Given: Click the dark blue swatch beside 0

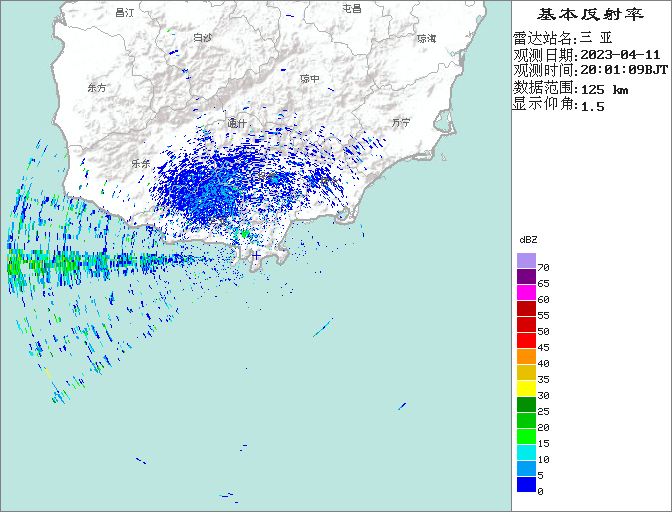Looking at the screenshot, I should [x=526, y=485].
